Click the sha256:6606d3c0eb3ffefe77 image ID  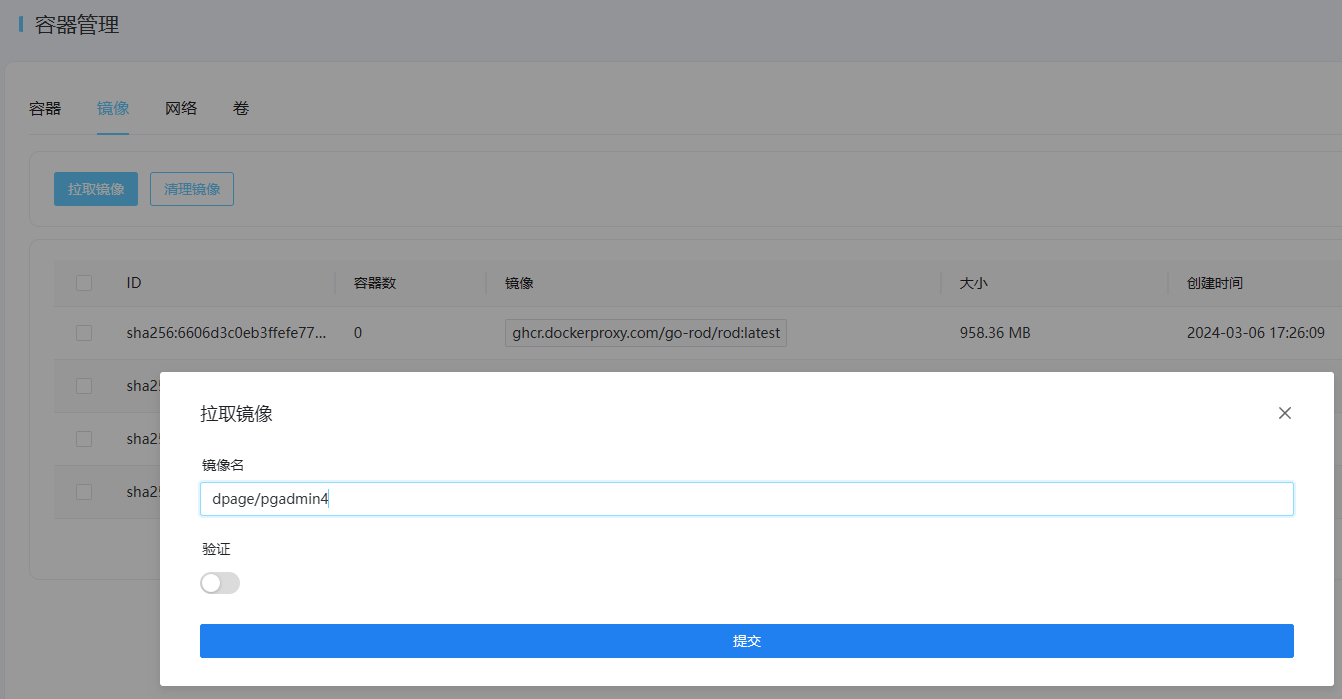[x=226, y=333]
